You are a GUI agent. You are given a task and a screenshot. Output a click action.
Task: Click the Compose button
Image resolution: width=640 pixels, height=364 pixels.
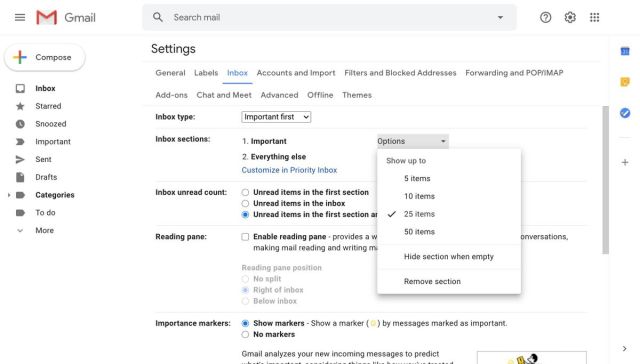(x=44, y=58)
